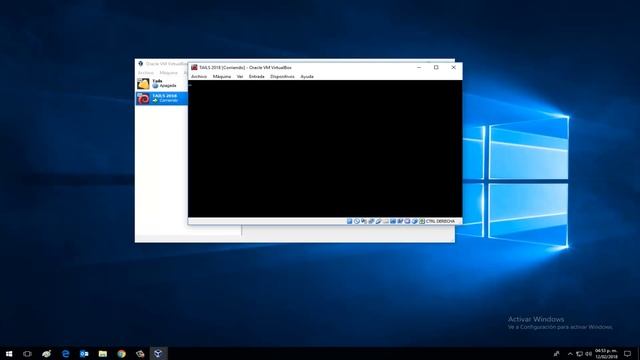Click the audio status icon
This screenshot has width=640, height=360.
(364, 221)
